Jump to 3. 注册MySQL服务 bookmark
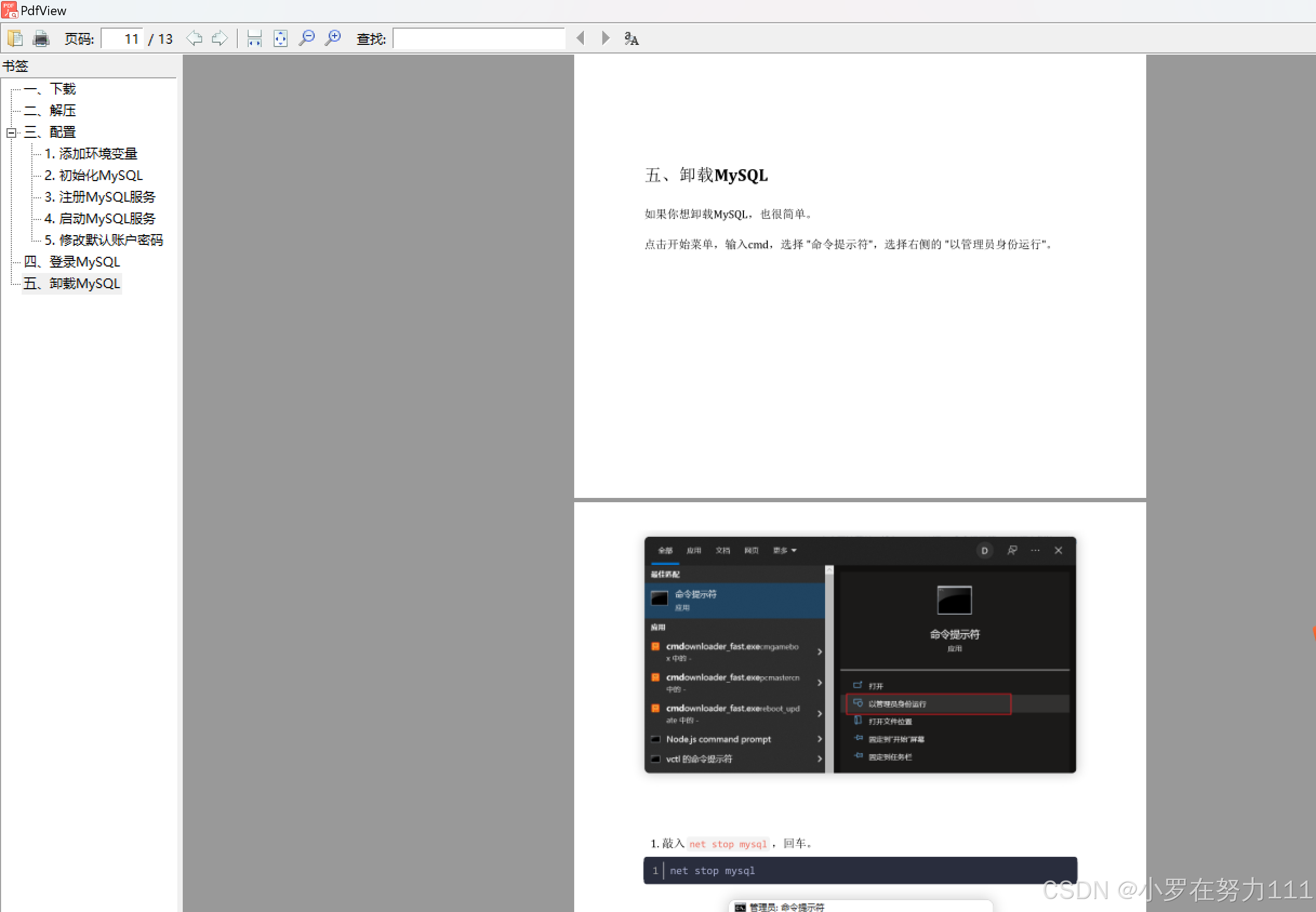The image size is (1316, 912). tap(100, 197)
